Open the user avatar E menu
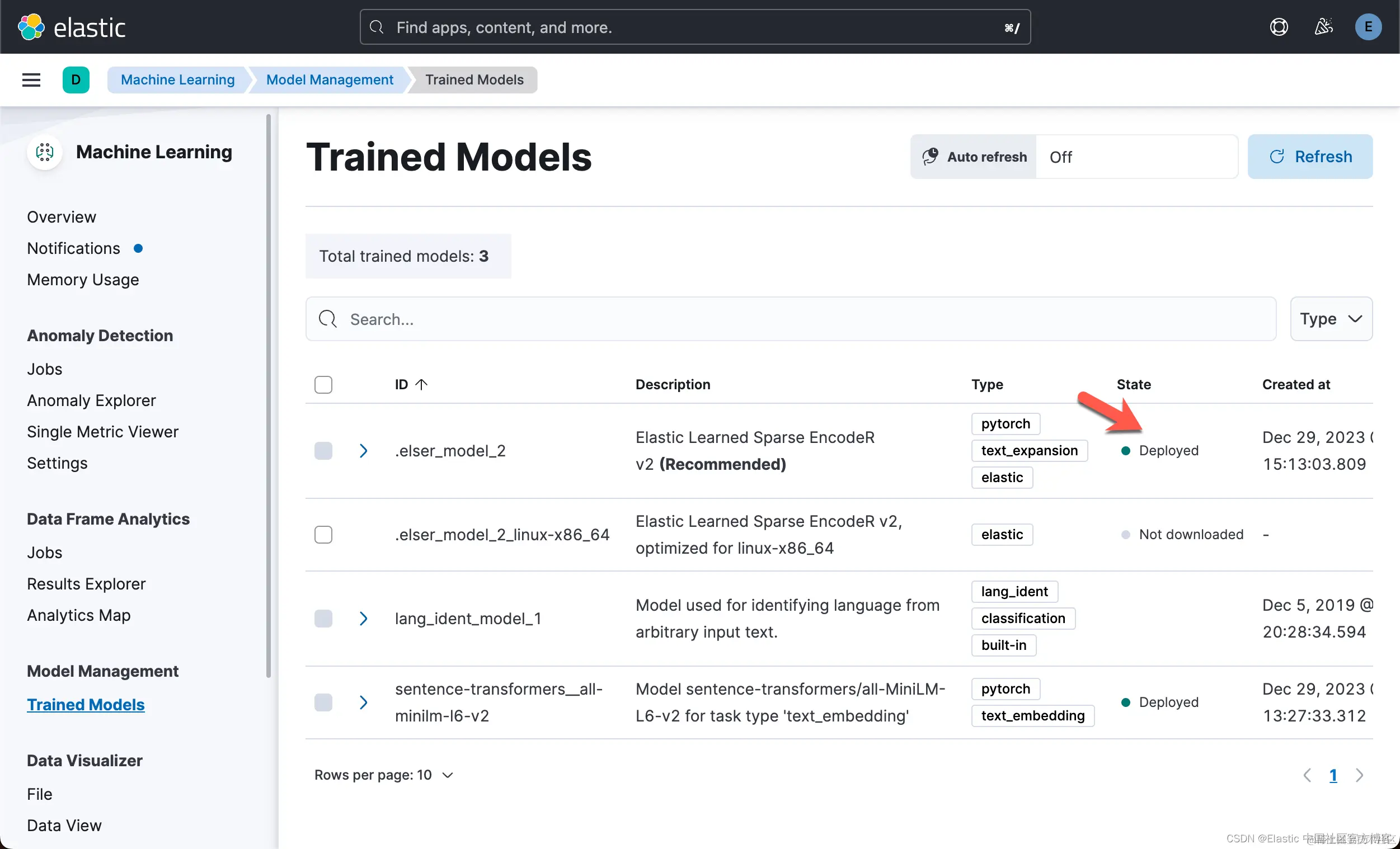This screenshot has width=1400, height=849. pyautogui.click(x=1368, y=27)
